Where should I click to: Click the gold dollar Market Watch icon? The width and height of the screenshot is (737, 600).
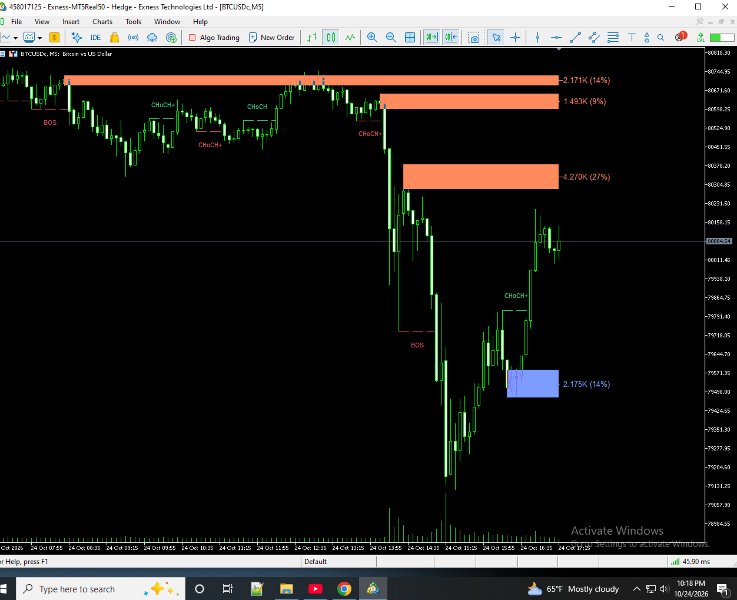tap(55, 38)
